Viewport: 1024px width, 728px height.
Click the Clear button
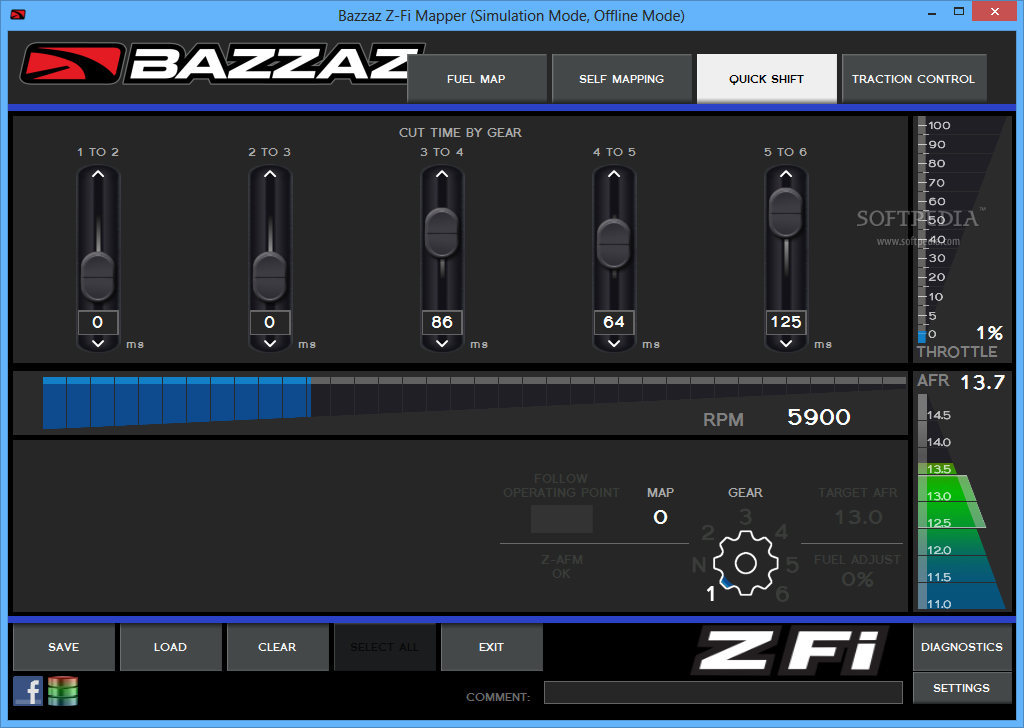click(278, 647)
